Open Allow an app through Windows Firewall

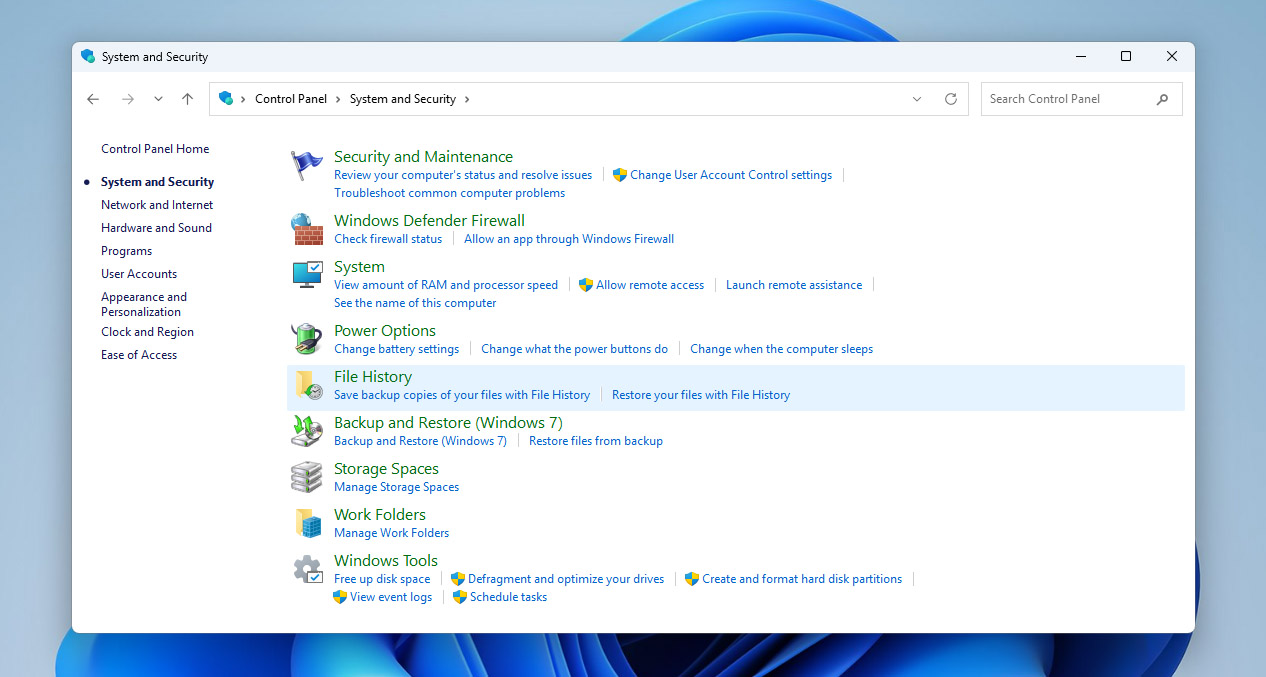(x=569, y=239)
